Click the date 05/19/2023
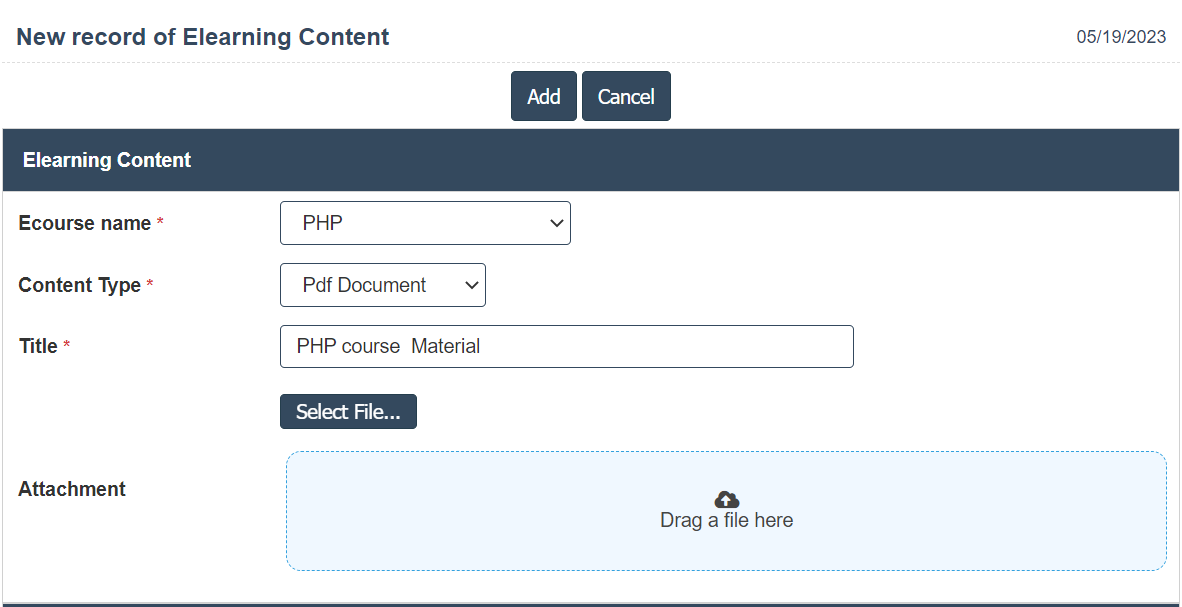Image resolution: width=1182 pixels, height=607 pixels. tap(1121, 37)
